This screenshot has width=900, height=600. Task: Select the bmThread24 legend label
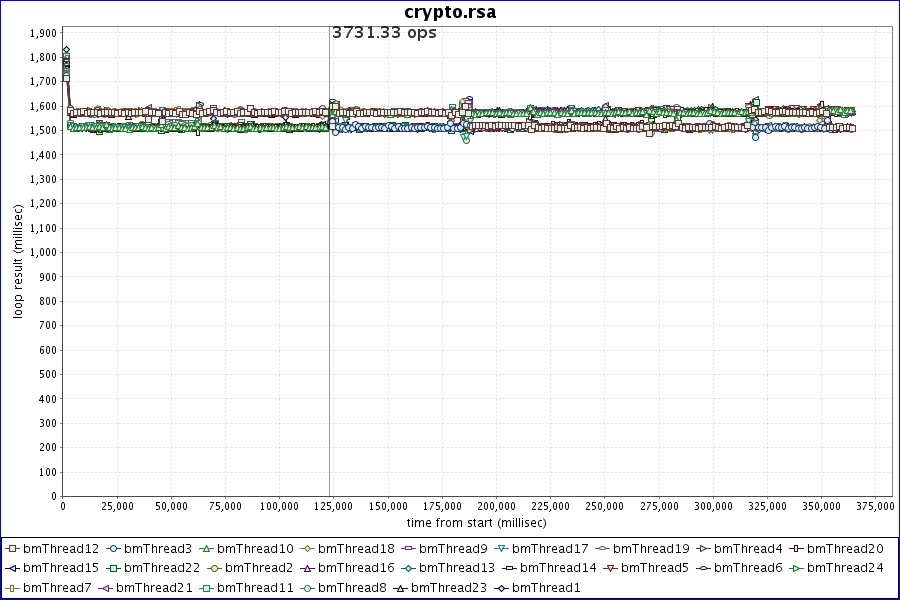pos(845,568)
